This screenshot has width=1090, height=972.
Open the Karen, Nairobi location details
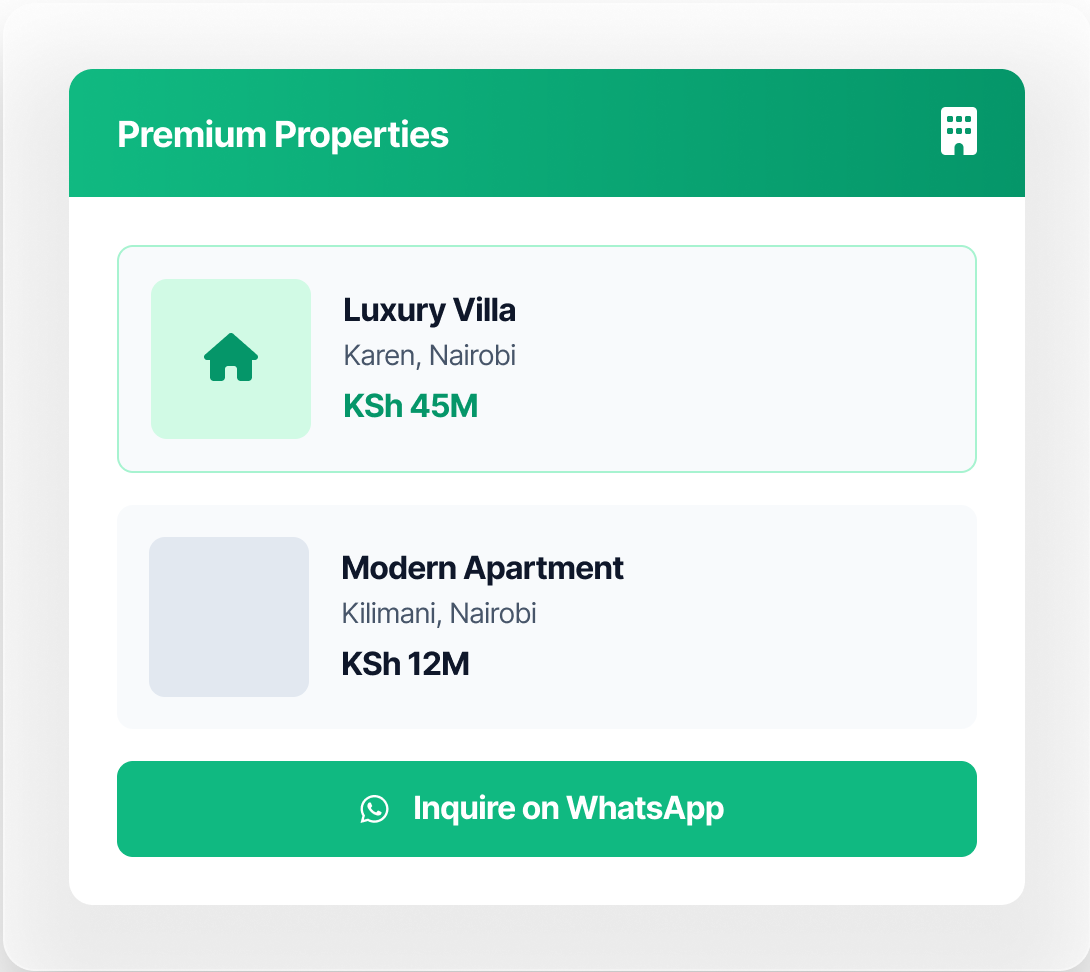tap(429, 355)
